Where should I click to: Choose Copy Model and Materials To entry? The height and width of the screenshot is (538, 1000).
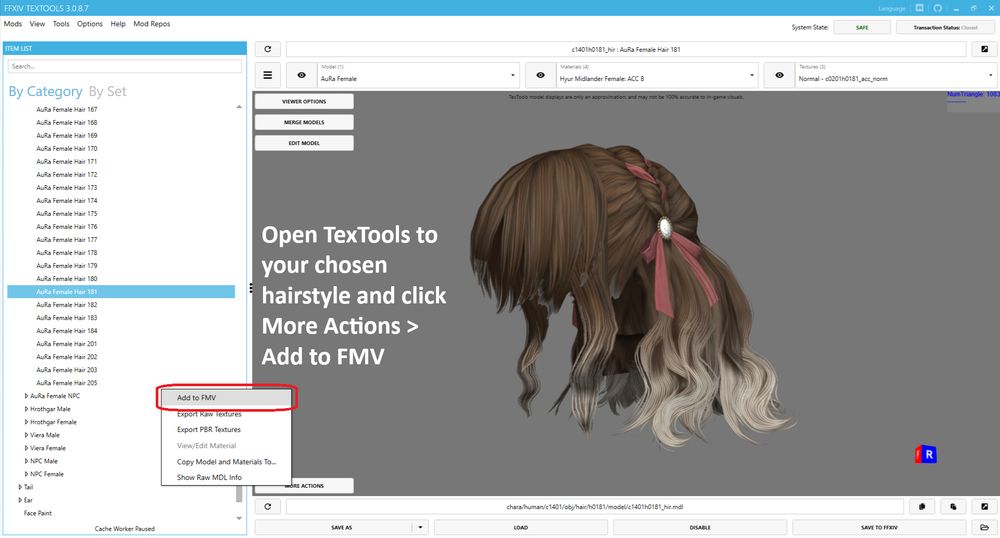(226, 462)
